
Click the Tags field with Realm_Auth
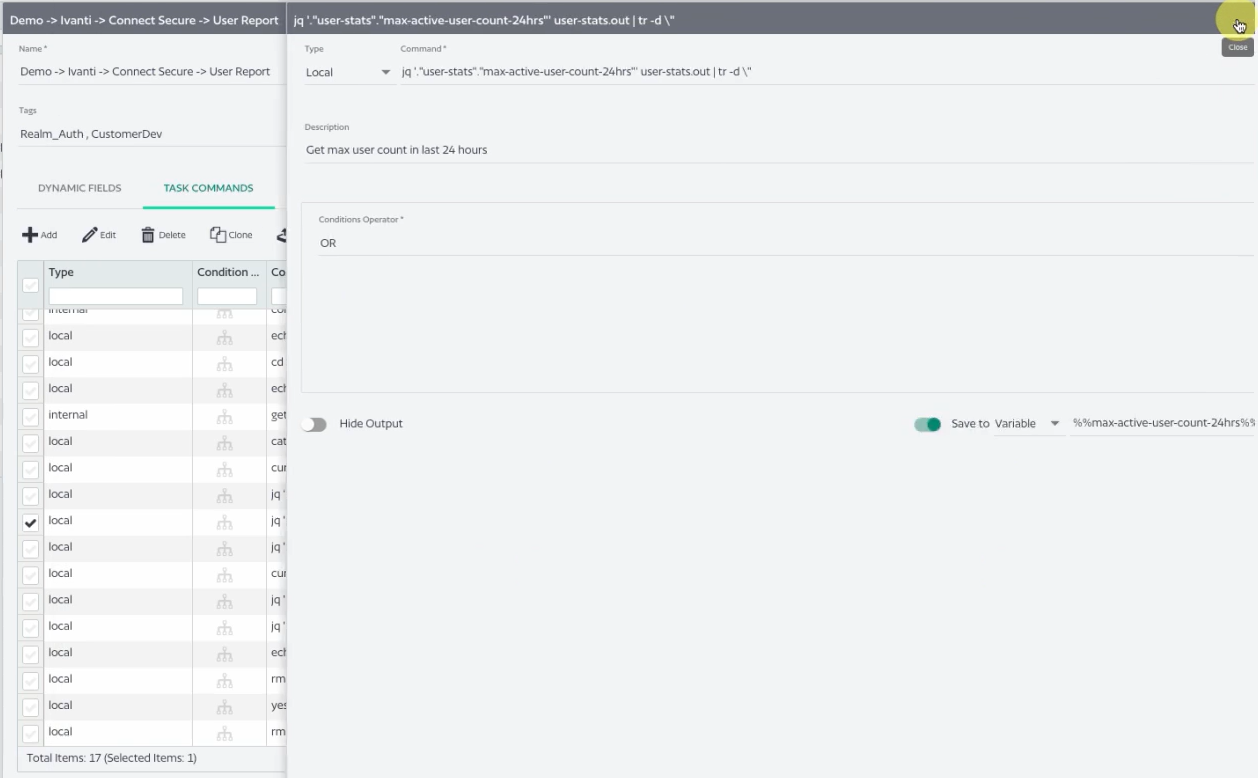[150, 134]
